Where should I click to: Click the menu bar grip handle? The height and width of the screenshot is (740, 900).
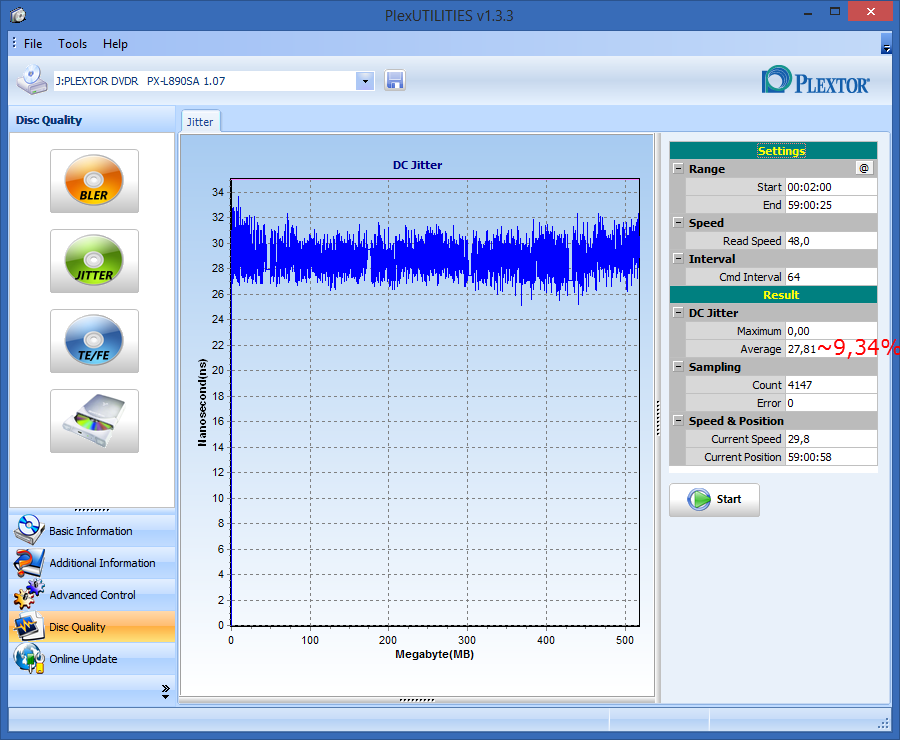[14, 42]
